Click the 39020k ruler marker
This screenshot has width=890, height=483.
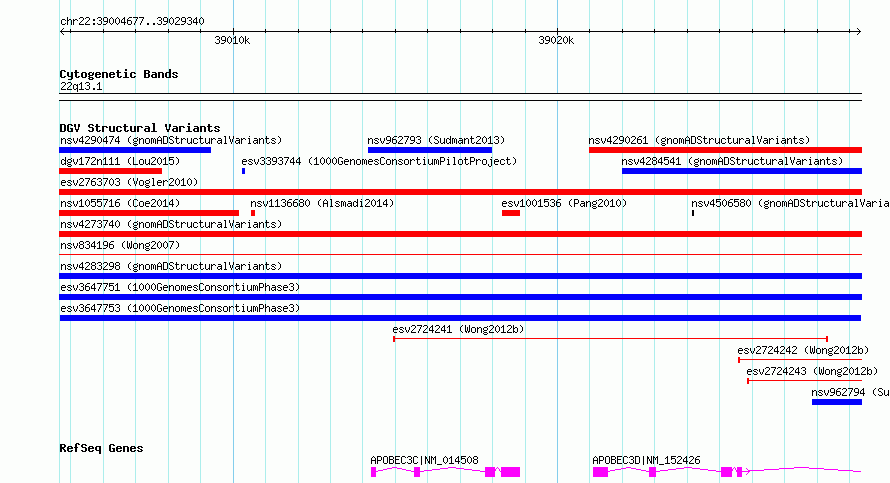[556, 40]
